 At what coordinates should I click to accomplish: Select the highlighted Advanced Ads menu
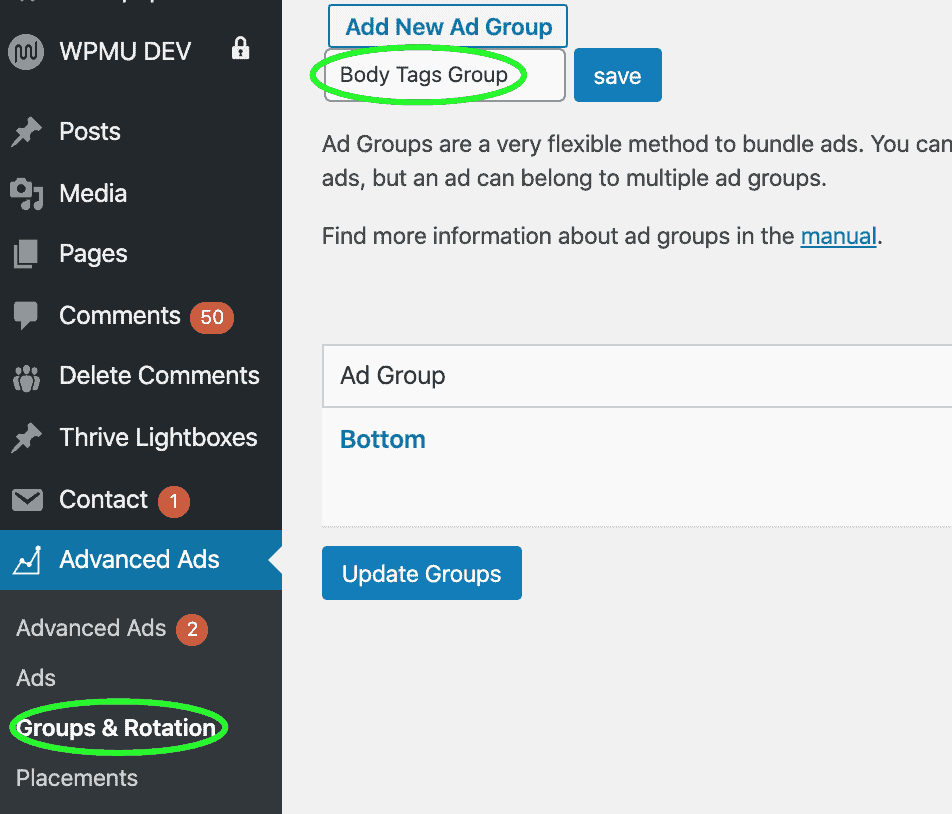click(x=141, y=560)
